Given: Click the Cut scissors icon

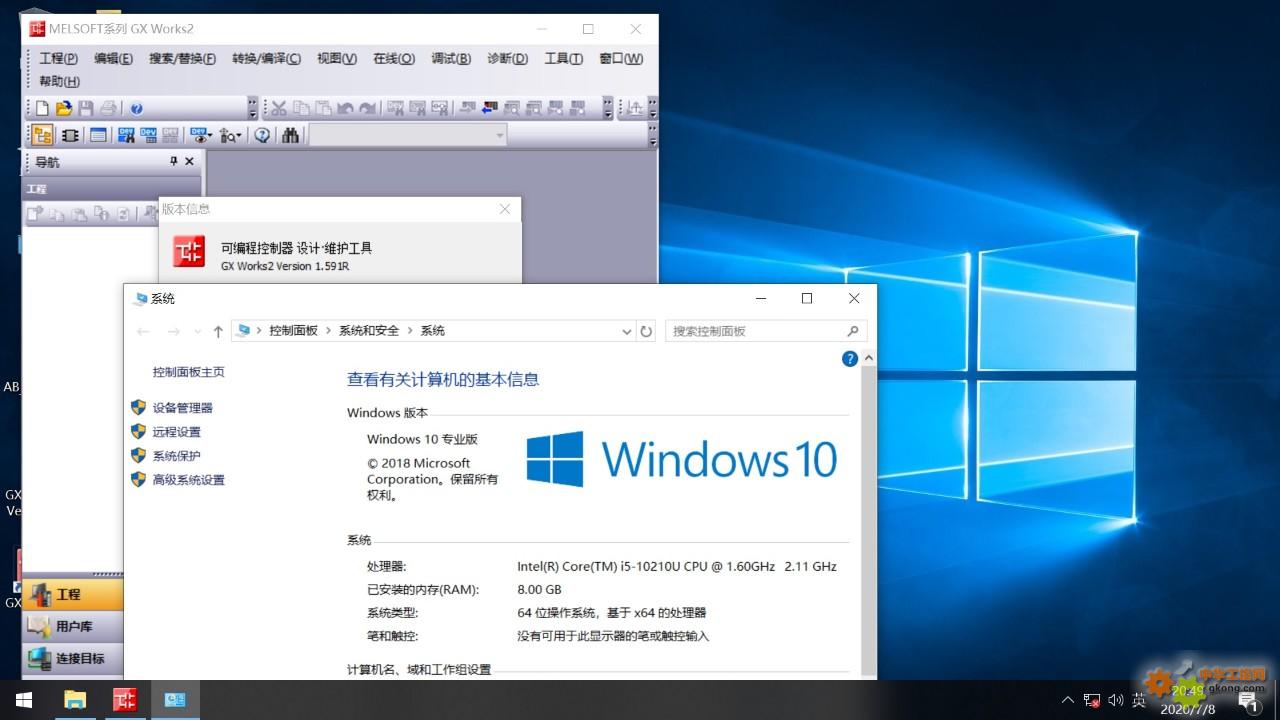Looking at the screenshot, I should point(279,108).
